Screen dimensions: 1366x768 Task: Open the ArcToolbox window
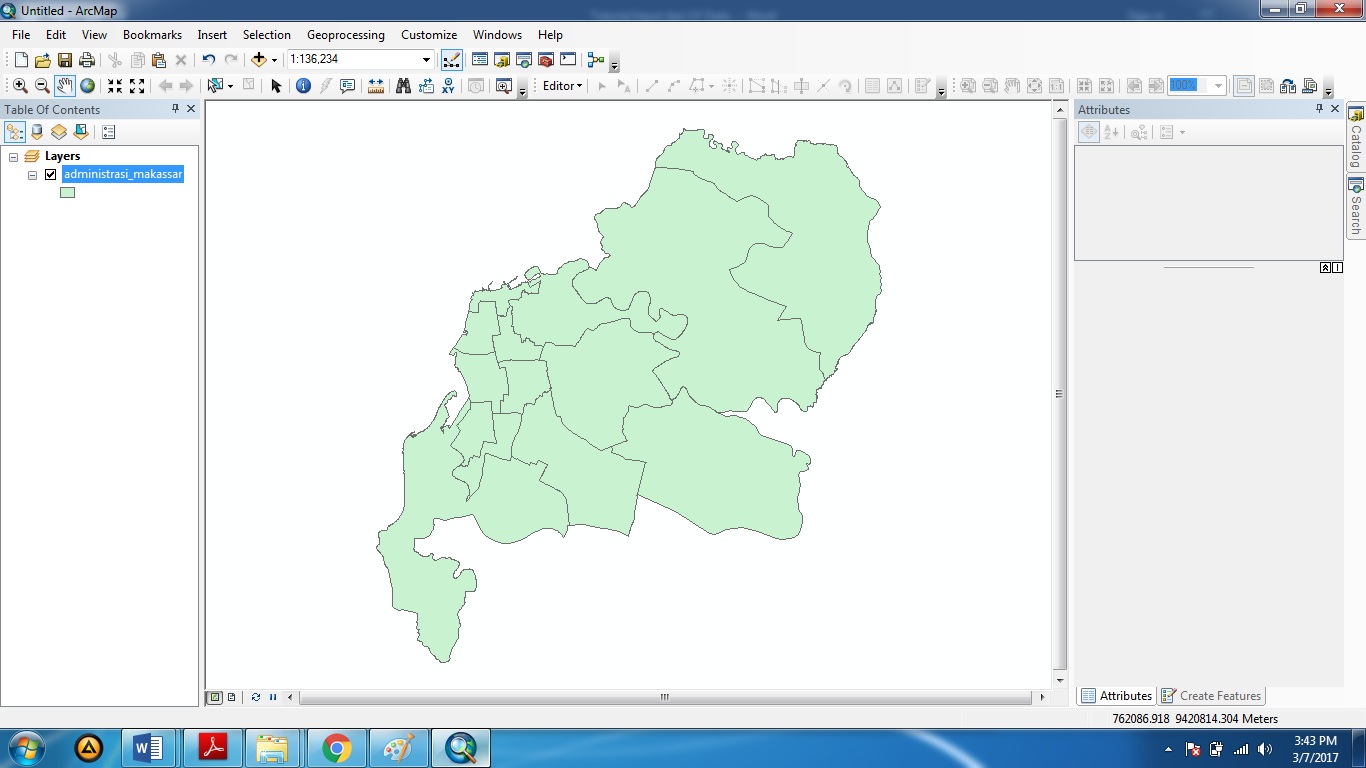[x=546, y=60]
